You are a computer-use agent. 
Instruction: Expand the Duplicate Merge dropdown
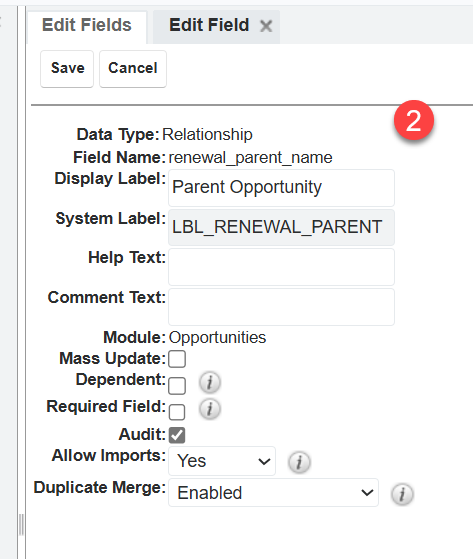pos(273,493)
